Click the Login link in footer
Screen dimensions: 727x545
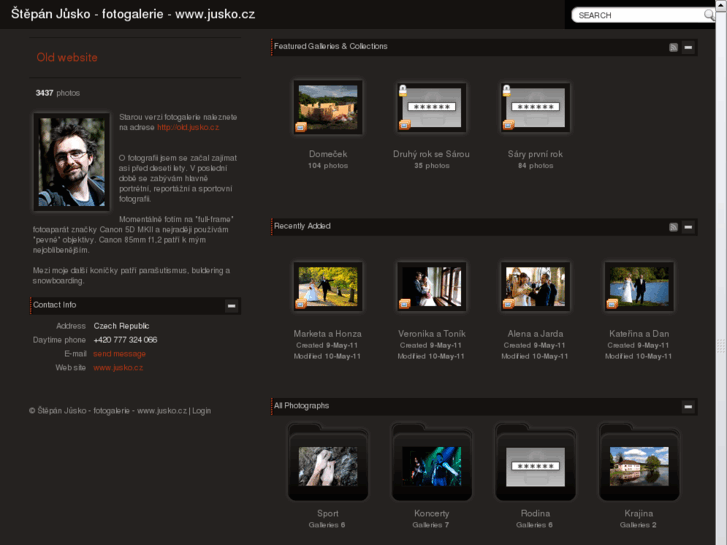(x=201, y=410)
